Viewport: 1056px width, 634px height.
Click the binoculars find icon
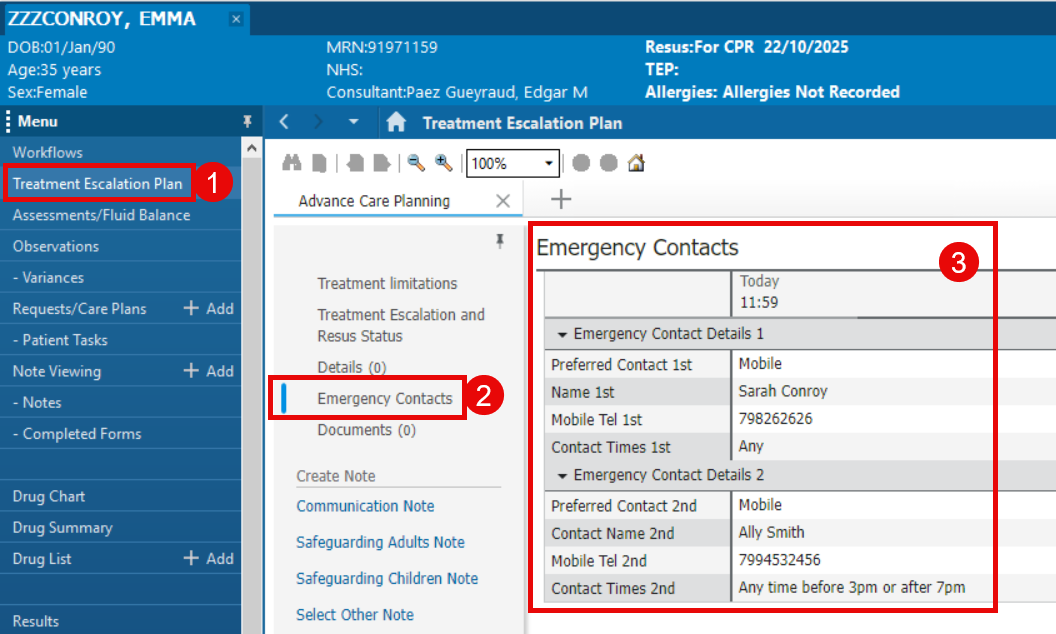pyautogui.click(x=292, y=163)
